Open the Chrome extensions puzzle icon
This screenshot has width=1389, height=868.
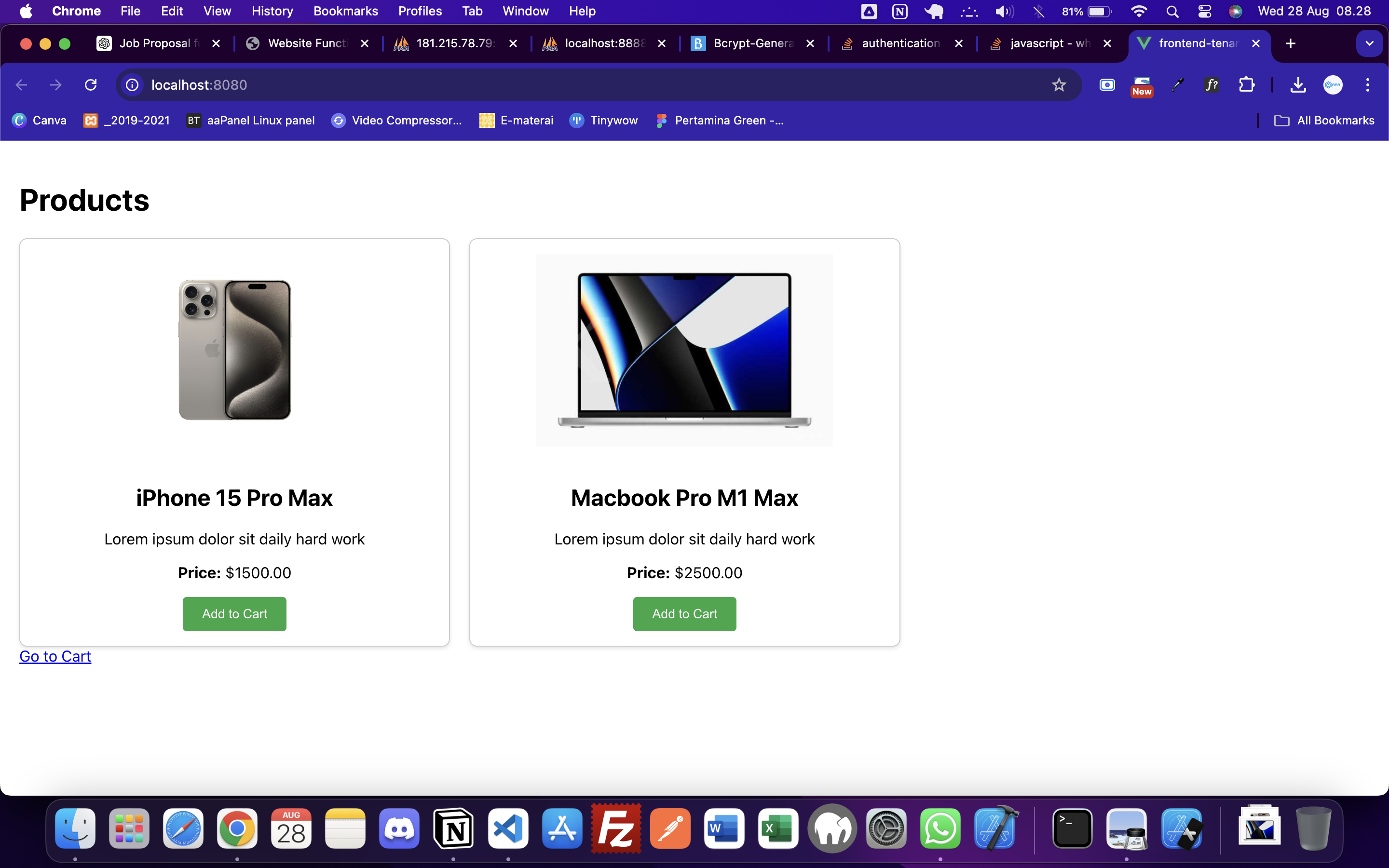[1246, 85]
